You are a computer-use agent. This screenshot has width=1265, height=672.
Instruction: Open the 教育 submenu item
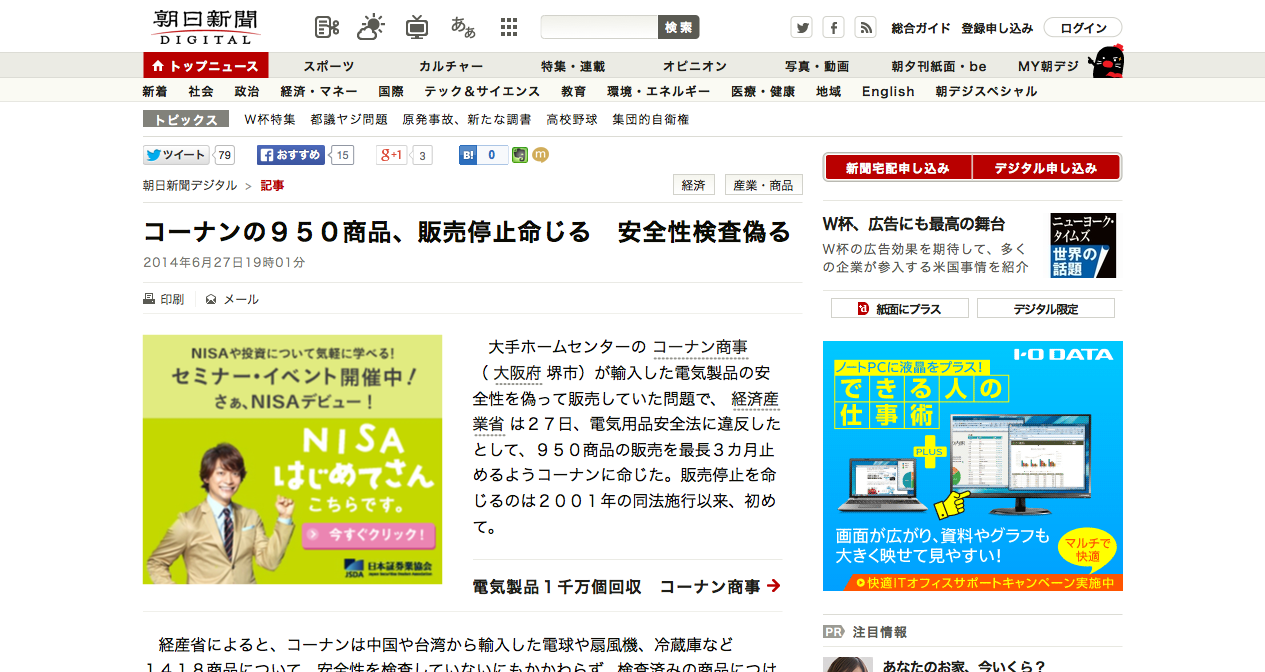point(574,91)
